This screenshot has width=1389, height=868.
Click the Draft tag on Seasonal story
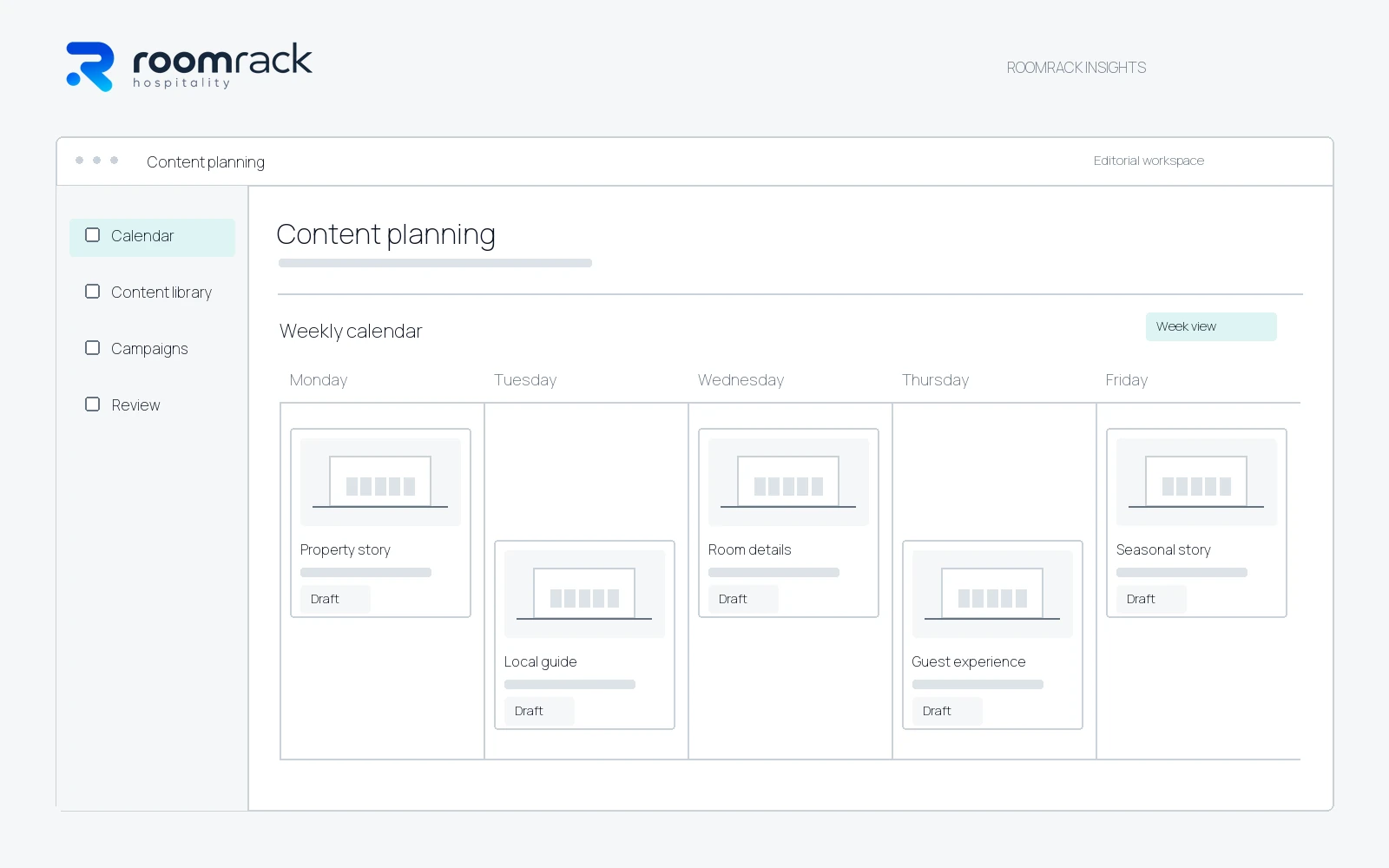point(1151,599)
